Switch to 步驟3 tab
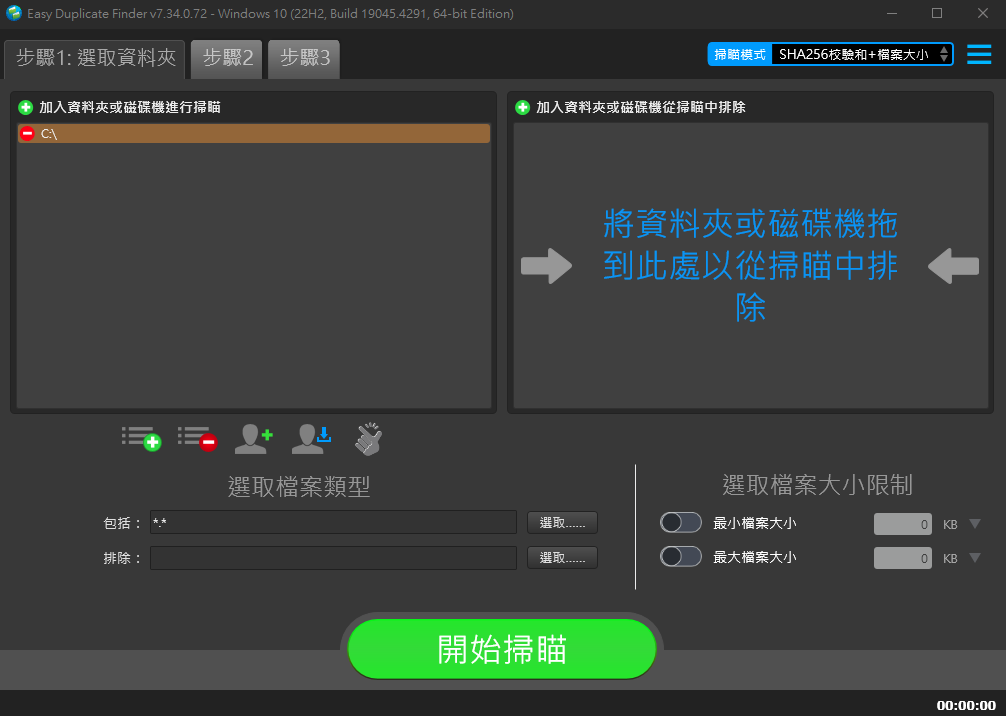The height and width of the screenshot is (716, 1006). tap(304, 59)
